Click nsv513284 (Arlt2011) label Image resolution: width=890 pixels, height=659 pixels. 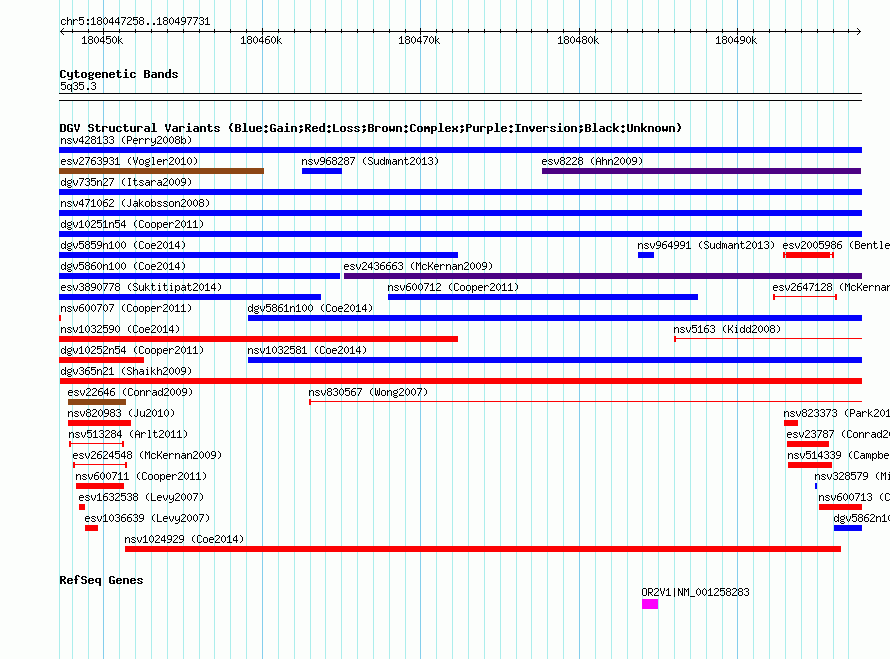pyautogui.click(x=128, y=434)
